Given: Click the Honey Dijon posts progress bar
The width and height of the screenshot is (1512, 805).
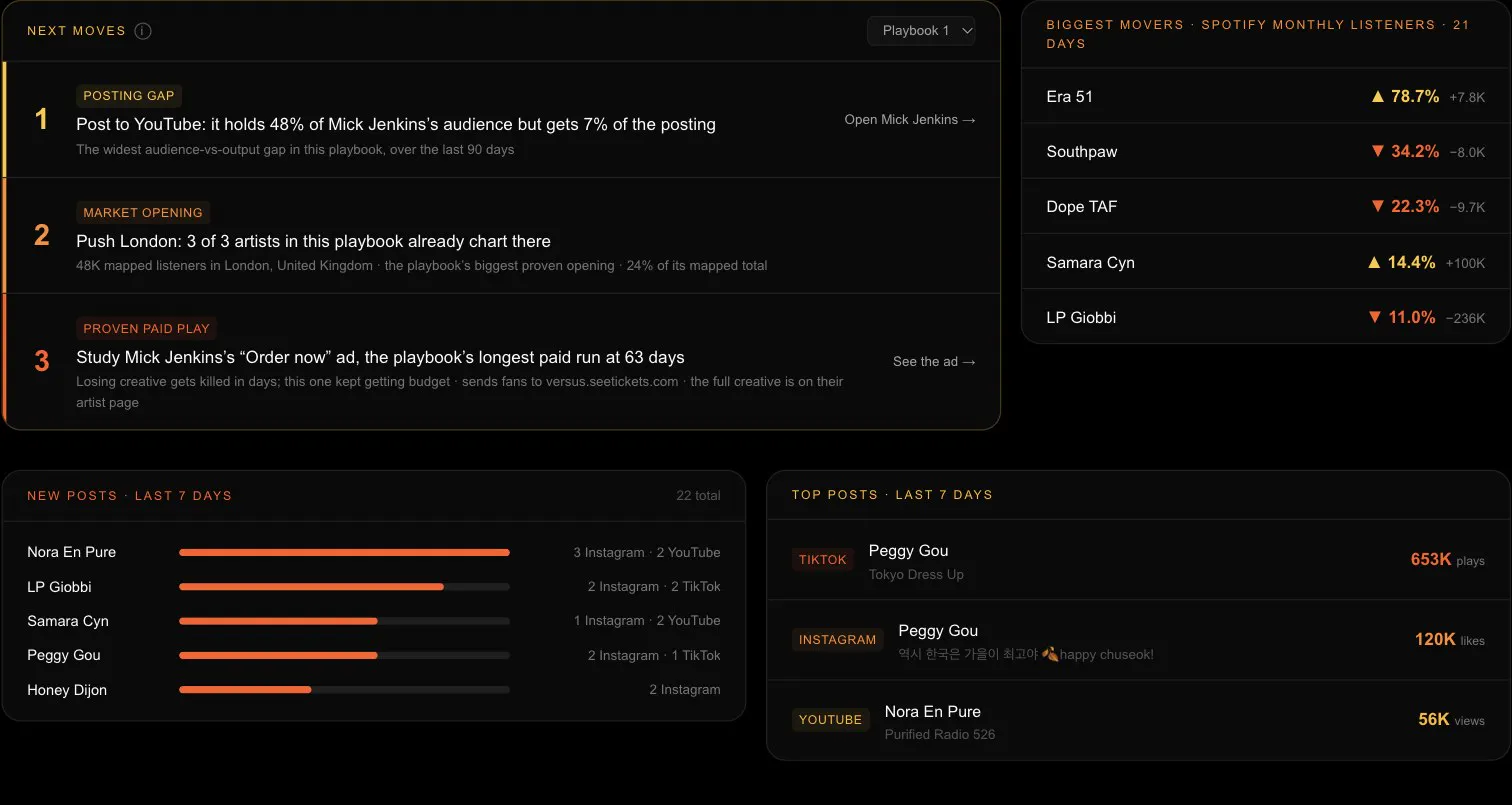Looking at the screenshot, I should coord(344,690).
